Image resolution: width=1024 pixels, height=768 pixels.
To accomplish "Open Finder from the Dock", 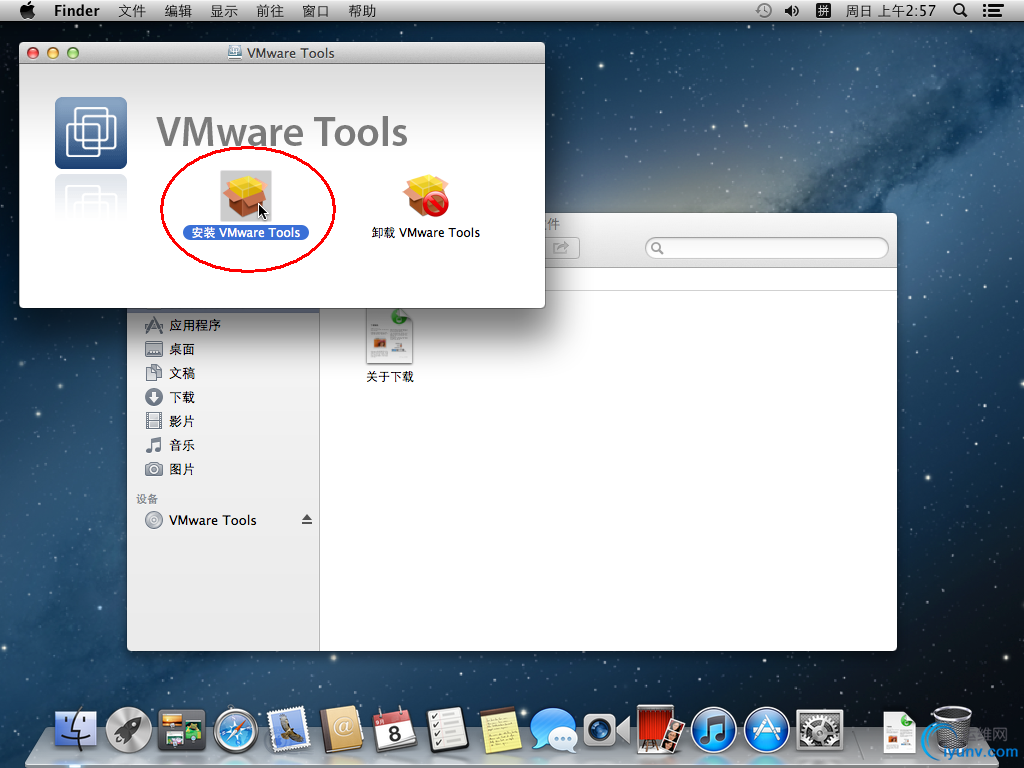I will 75,729.
